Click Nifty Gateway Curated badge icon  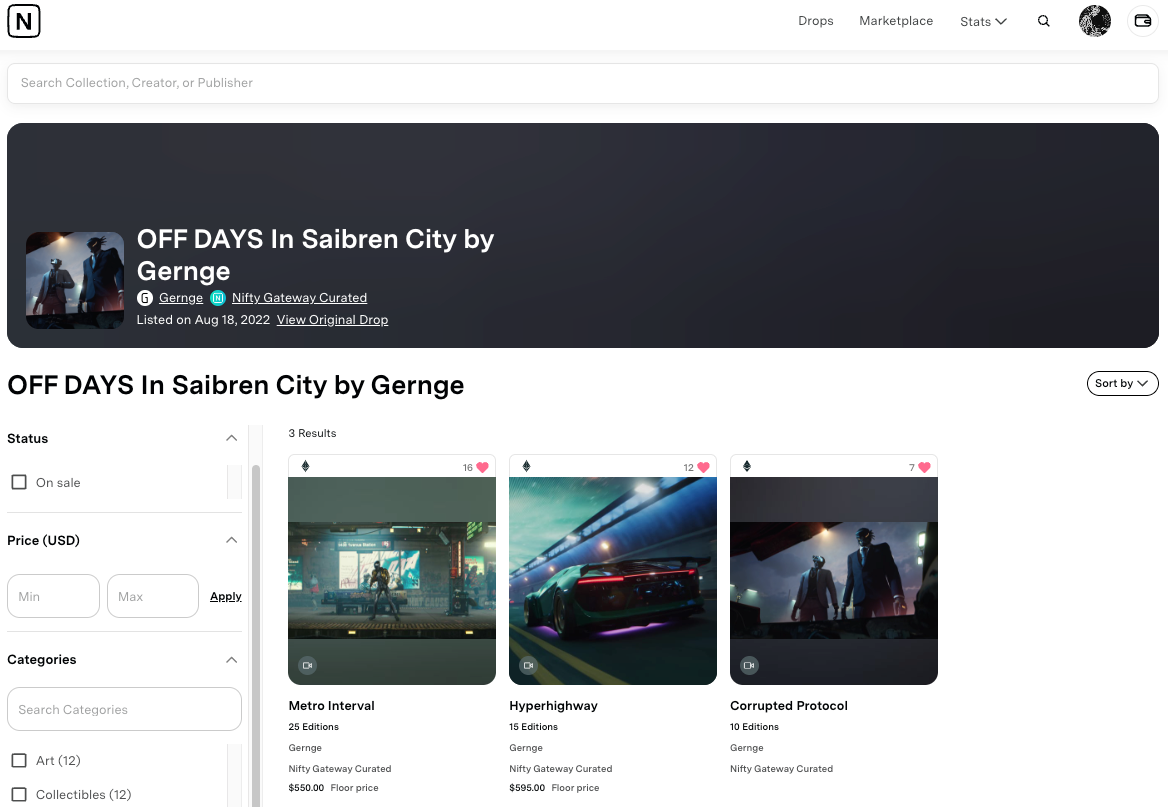tap(218, 298)
